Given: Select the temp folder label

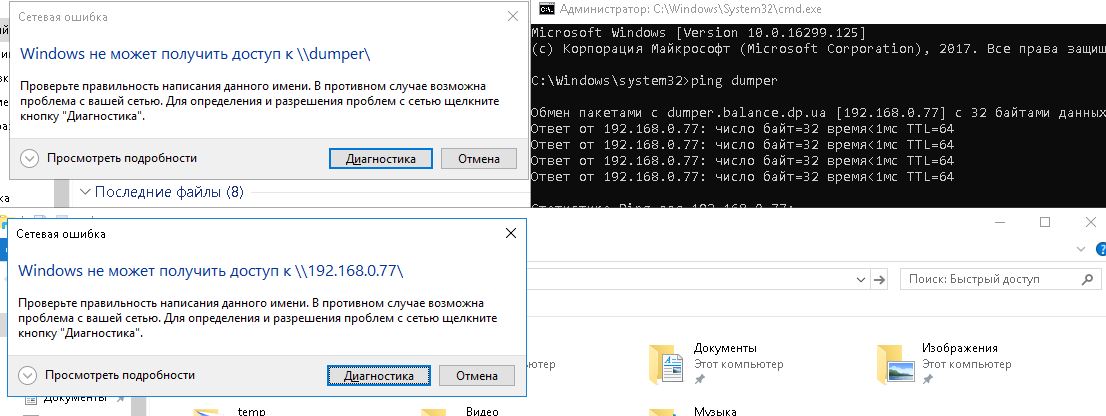Looking at the screenshot, I should click(251, 412).
